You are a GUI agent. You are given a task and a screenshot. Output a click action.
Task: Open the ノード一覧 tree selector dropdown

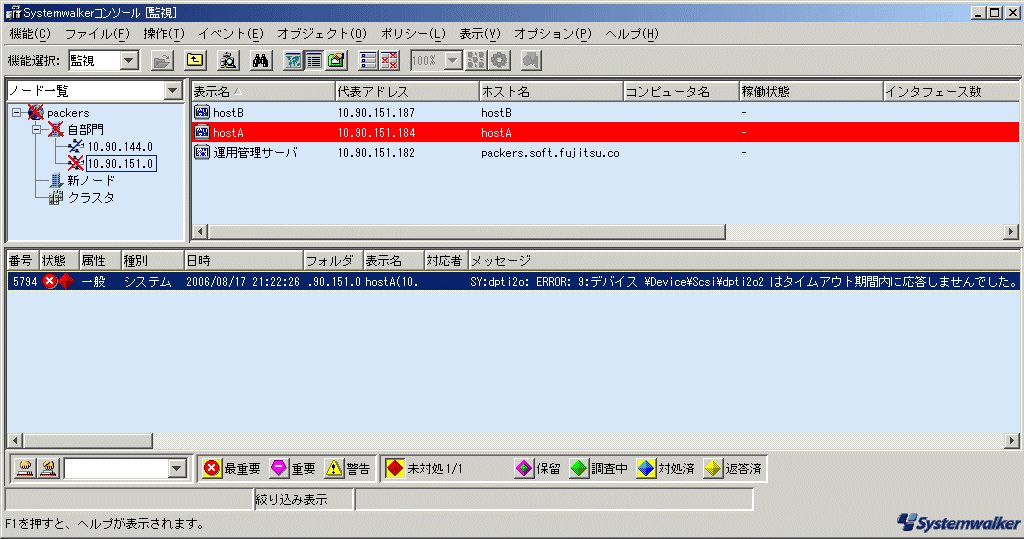172,91
